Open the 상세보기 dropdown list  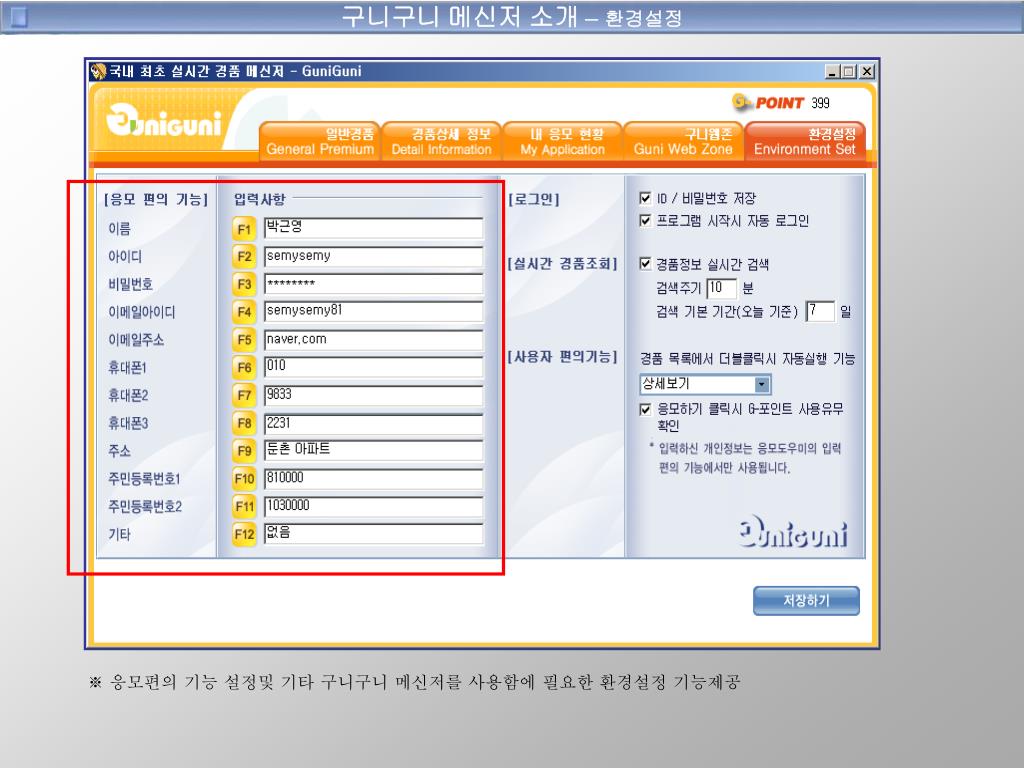click(x=761, y=385)
